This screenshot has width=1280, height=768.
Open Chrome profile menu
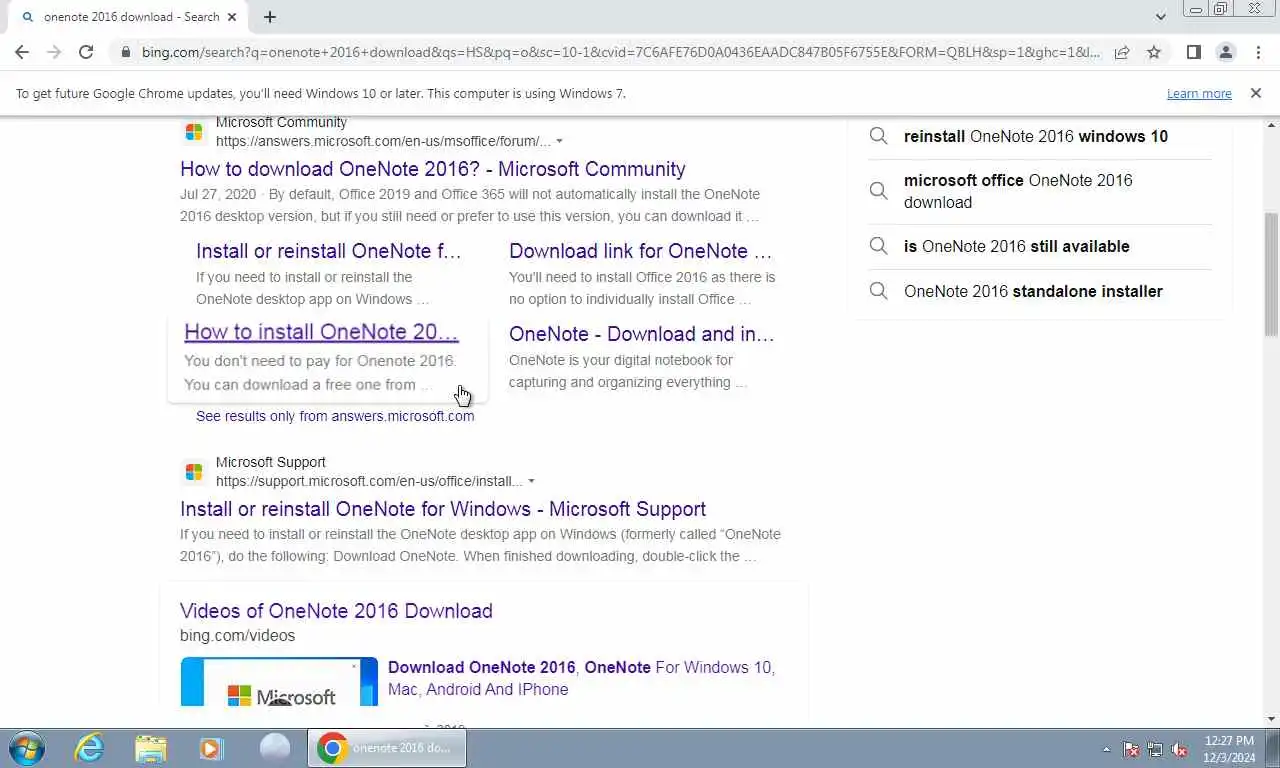(x=1225, y=52)
